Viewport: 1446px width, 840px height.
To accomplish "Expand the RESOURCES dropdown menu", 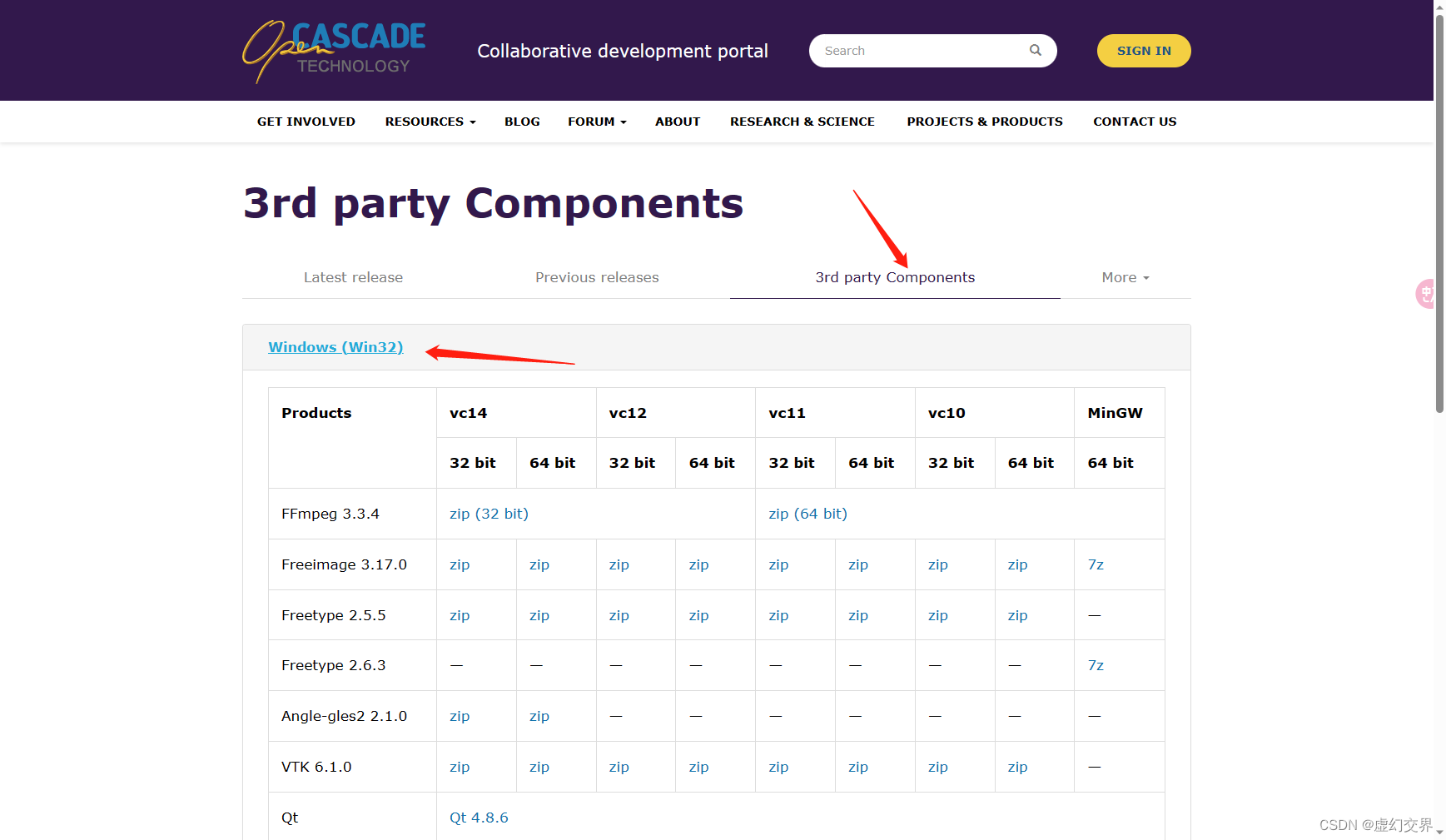I will pyautogui.click(x=430, y=122).
